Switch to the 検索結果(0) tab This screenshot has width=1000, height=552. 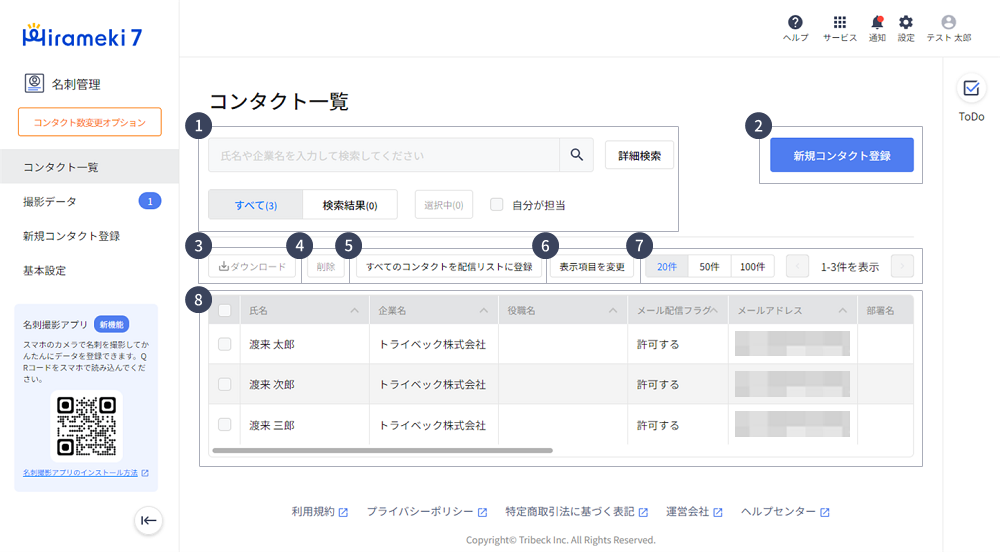(x=349, y=205)
